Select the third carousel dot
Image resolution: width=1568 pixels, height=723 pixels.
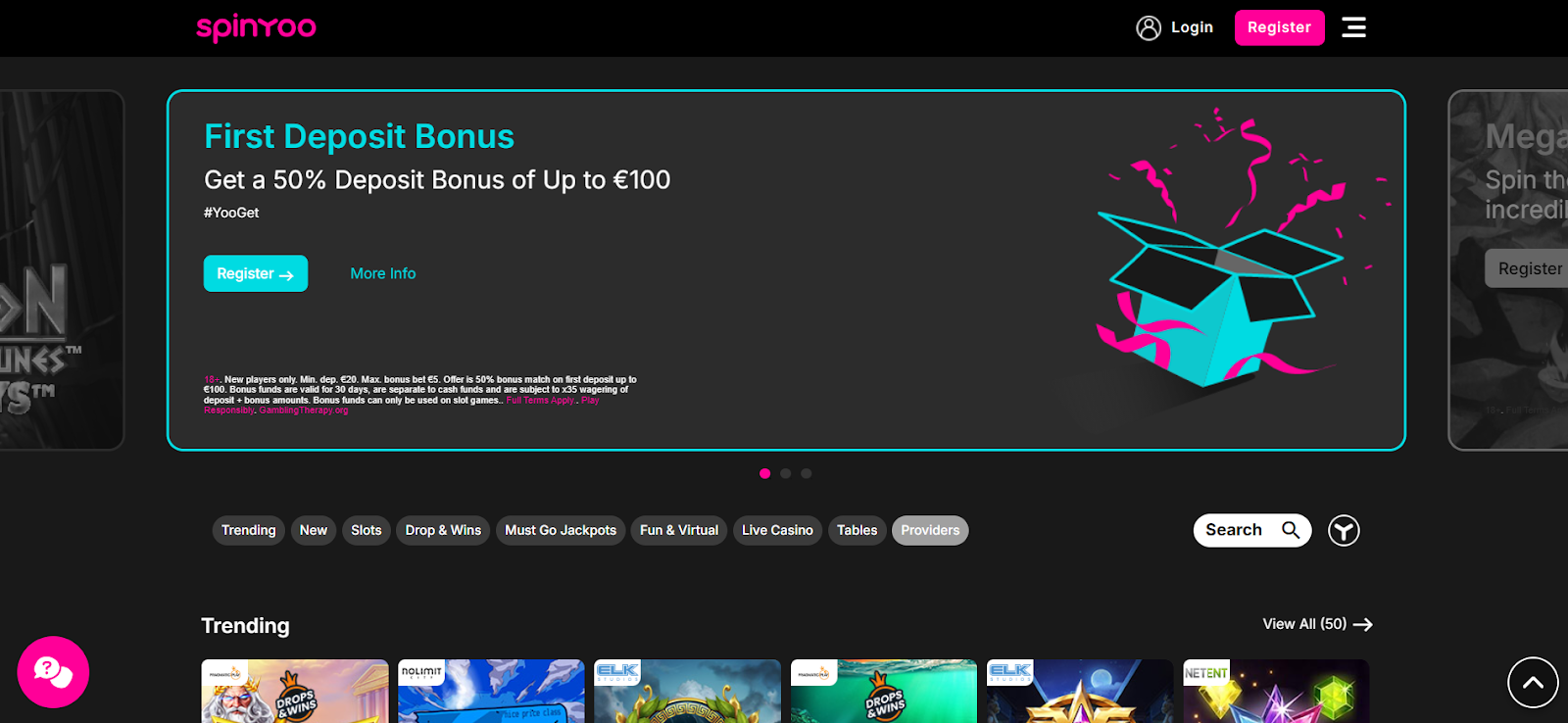click(x=806, y=473)
